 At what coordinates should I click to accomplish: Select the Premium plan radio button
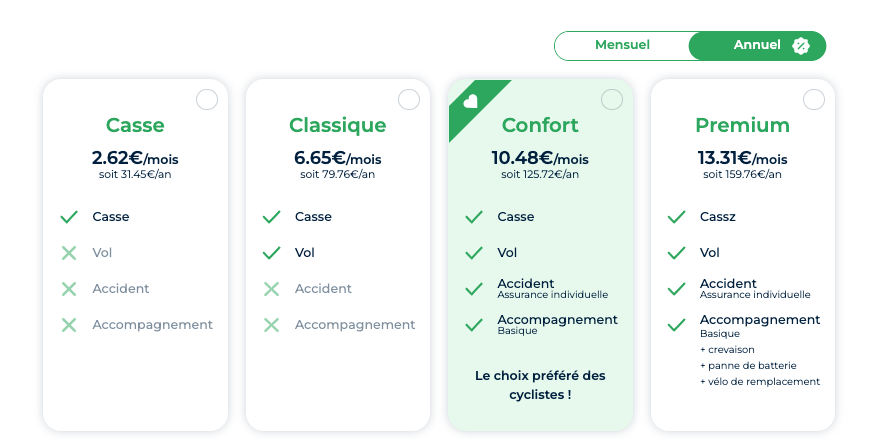point(814,100)
